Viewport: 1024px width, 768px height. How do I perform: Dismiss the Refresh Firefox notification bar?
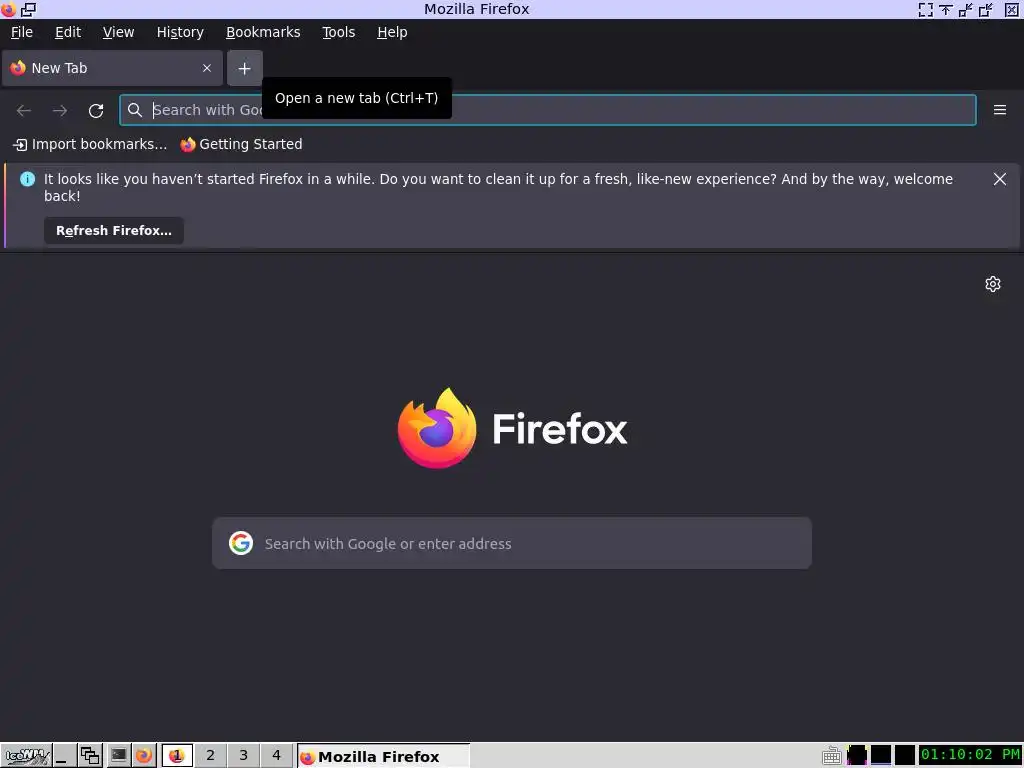999,179
